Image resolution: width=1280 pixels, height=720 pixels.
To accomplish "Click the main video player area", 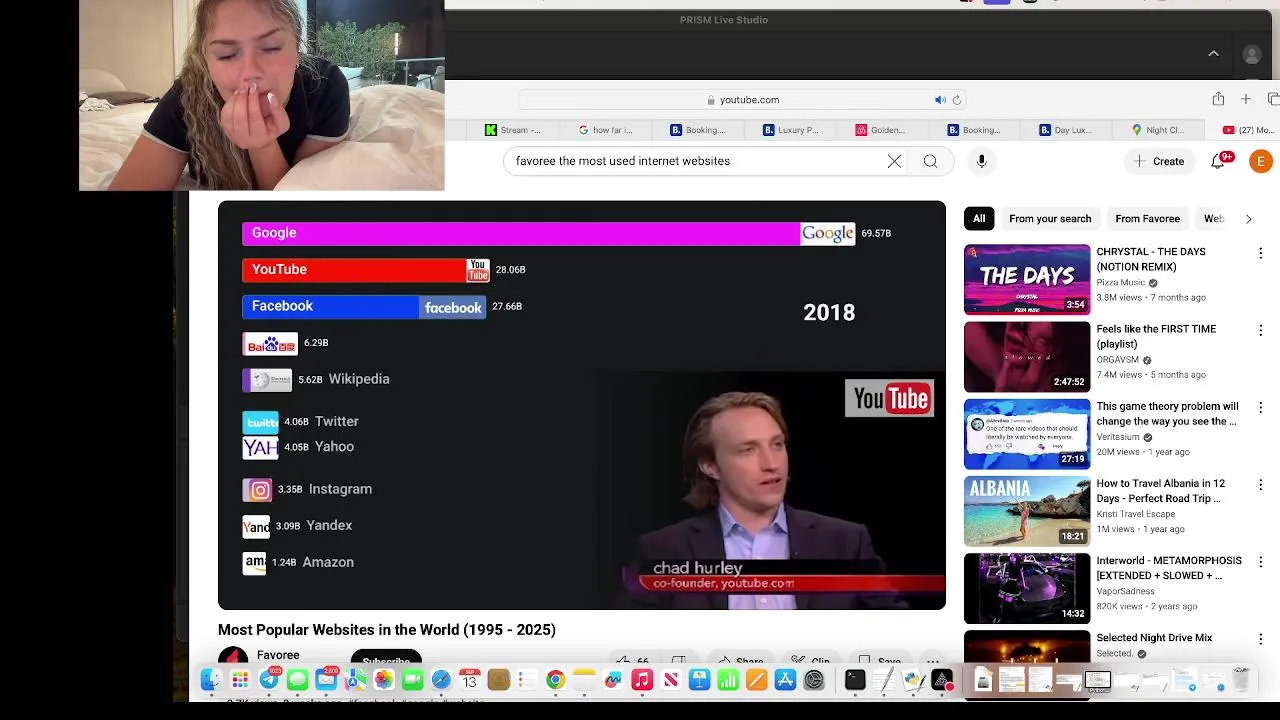I will [582, 405].
